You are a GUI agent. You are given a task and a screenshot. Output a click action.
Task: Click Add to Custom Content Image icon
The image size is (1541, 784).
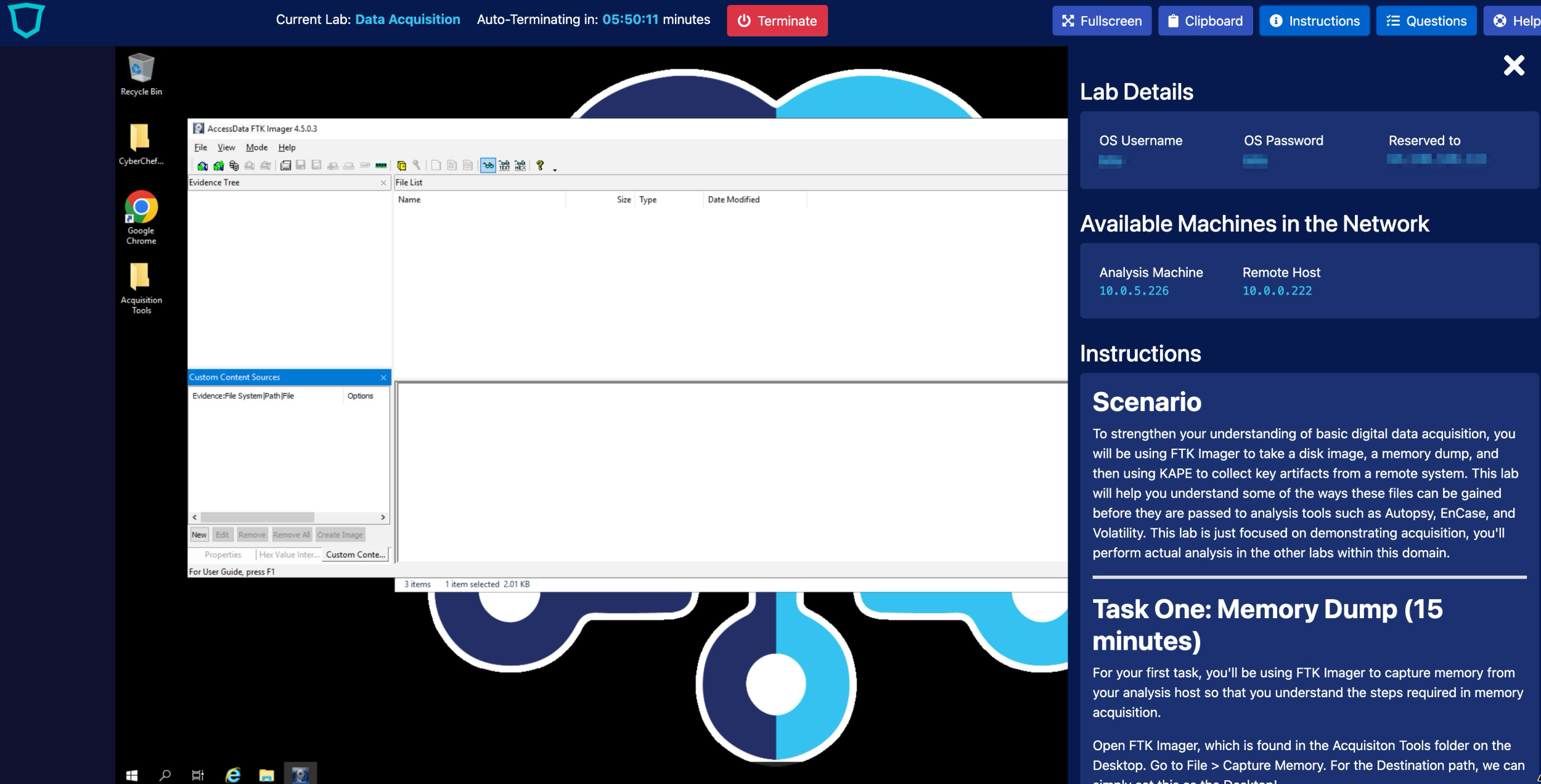click(x=333, y=165)
